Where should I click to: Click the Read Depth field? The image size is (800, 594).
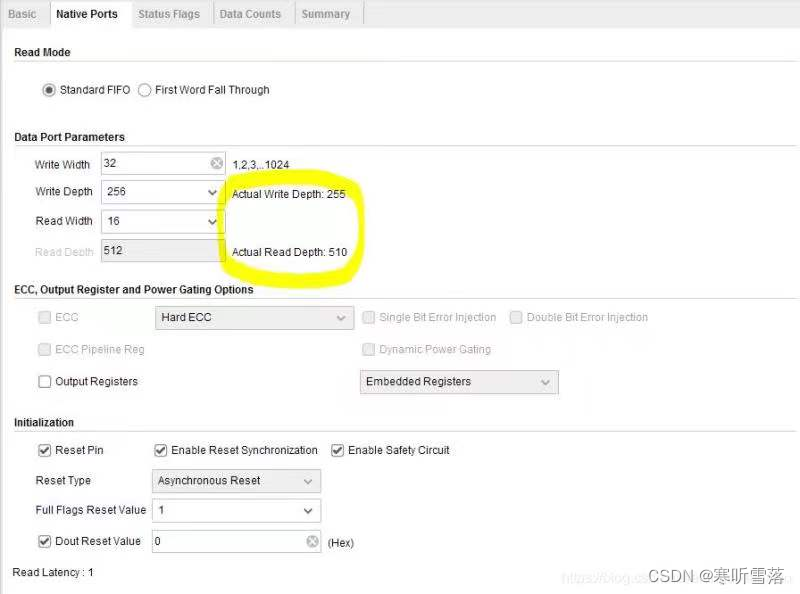tap(161, 251)
